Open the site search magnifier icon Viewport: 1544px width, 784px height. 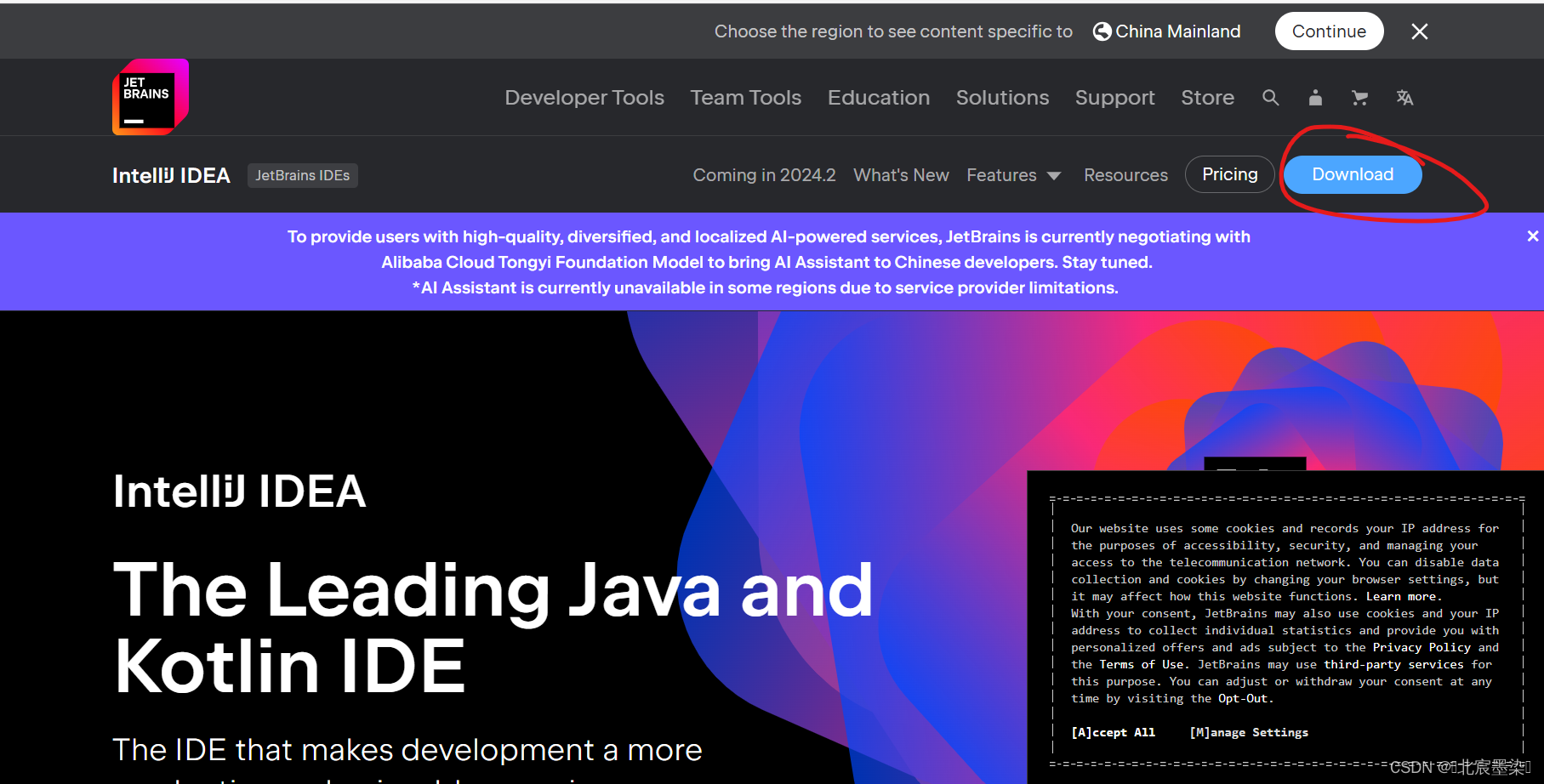(x=1270, y=98)
